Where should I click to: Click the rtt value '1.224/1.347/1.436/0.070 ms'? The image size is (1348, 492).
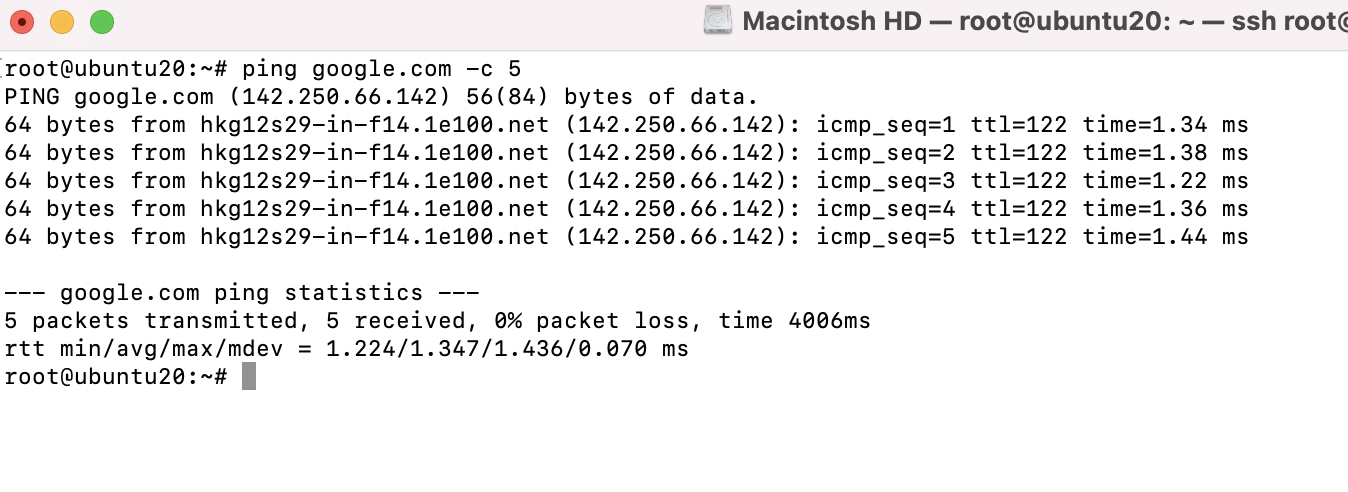(508, 349)
